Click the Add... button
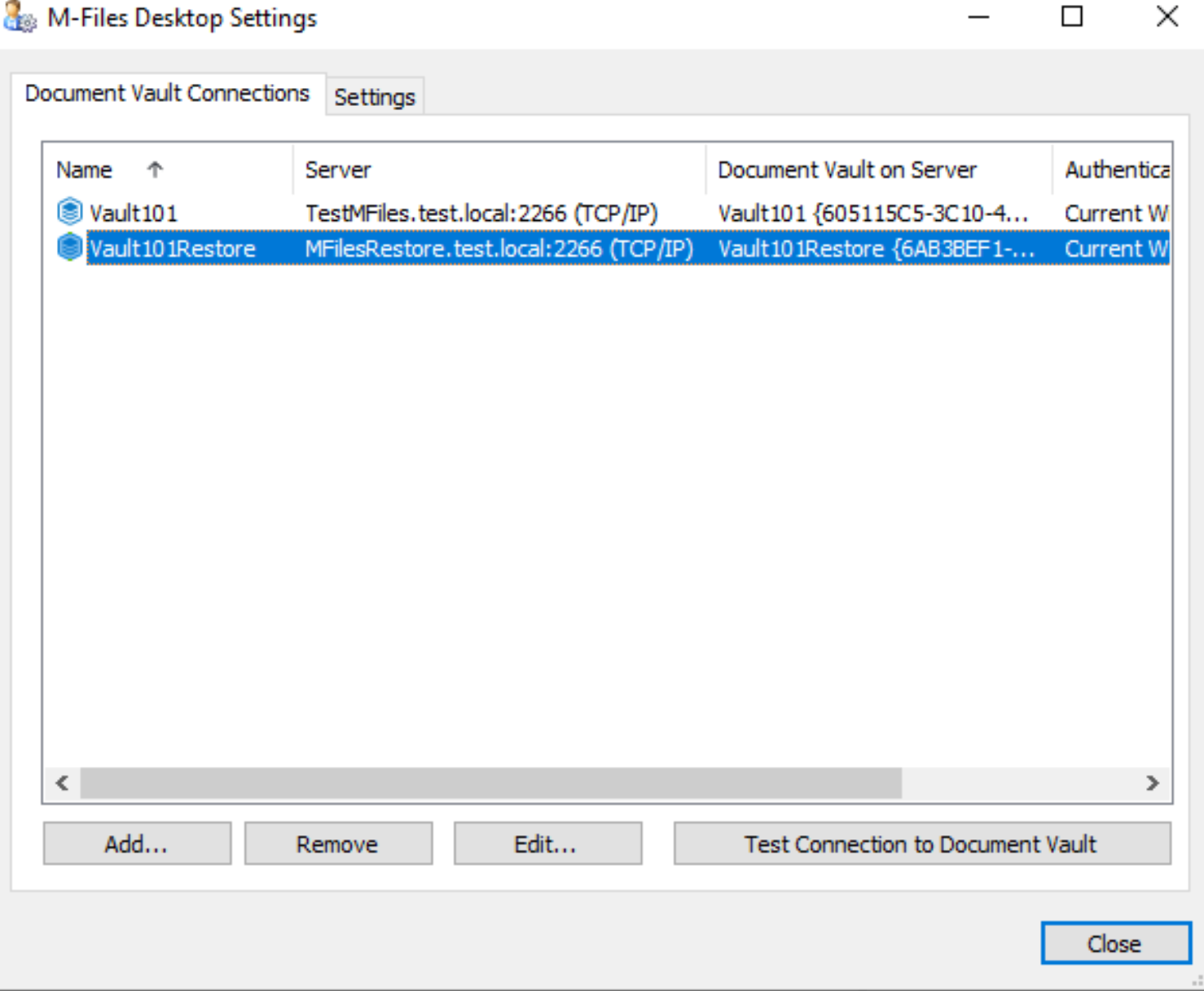 click(x=137, y=843)
